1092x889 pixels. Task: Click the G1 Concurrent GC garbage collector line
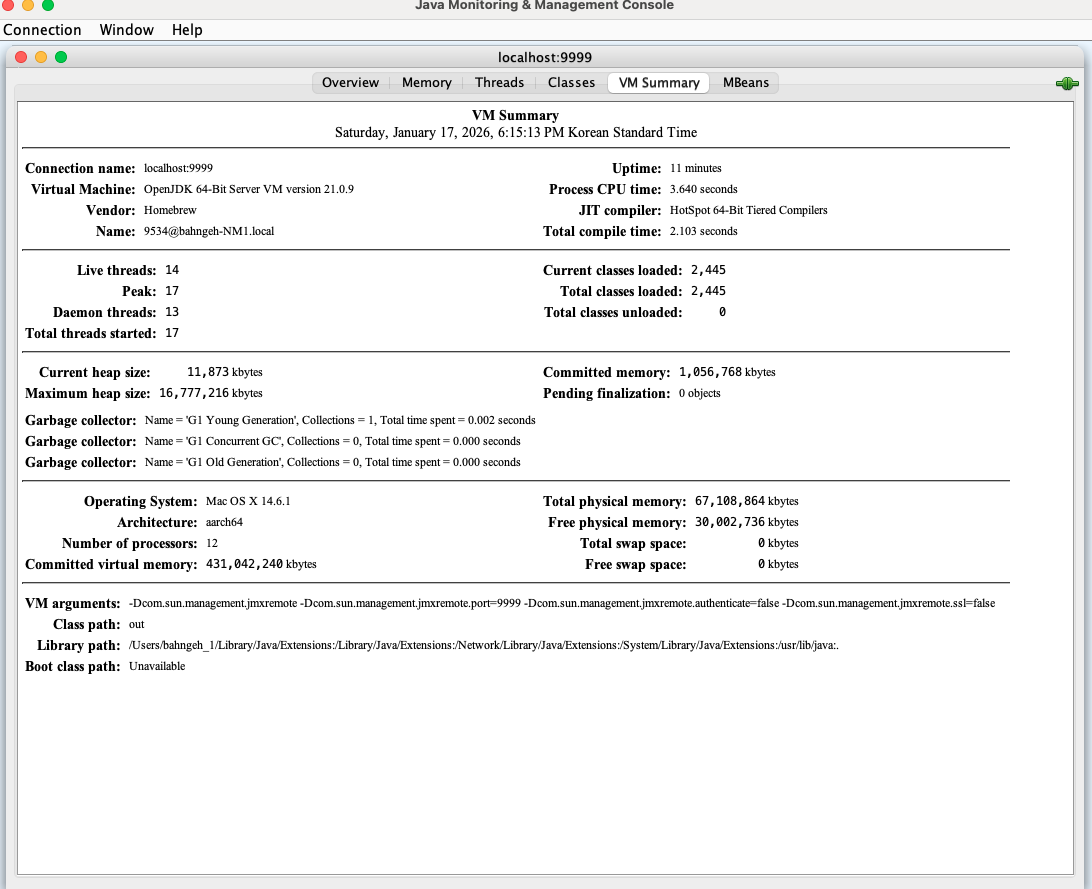pyautogui.click(x=333, y=441)
